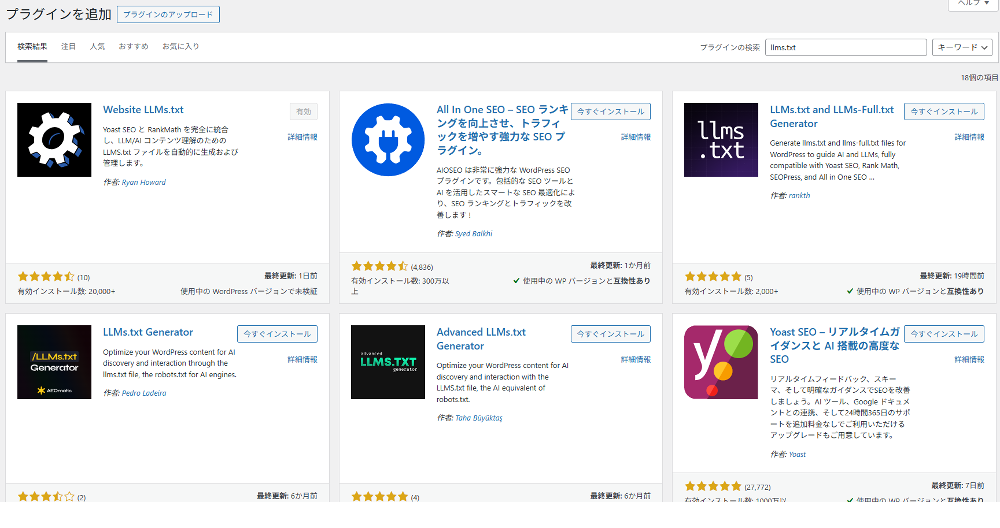Install the Yoast SEO plugin
Viewport: 1000px width, 528px height.
[x=944, y=334]
